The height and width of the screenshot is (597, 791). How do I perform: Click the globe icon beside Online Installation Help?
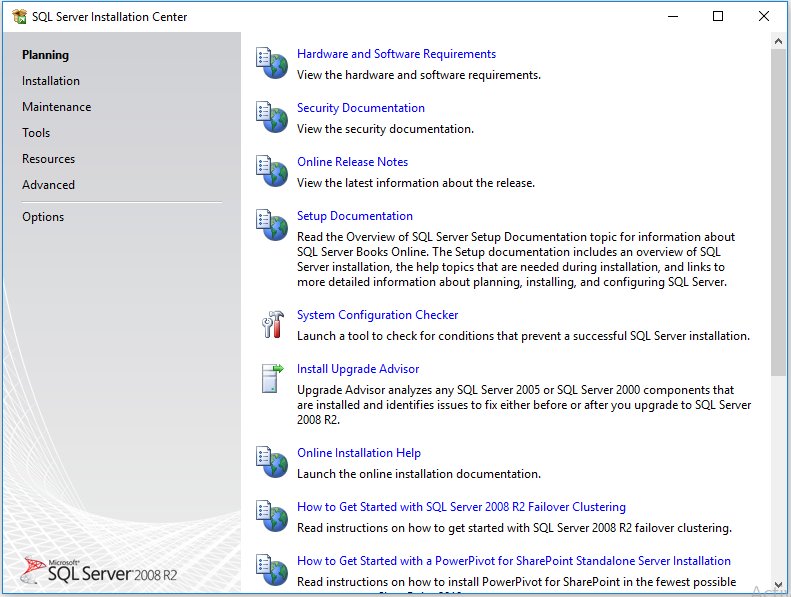[x=271, y=462]
